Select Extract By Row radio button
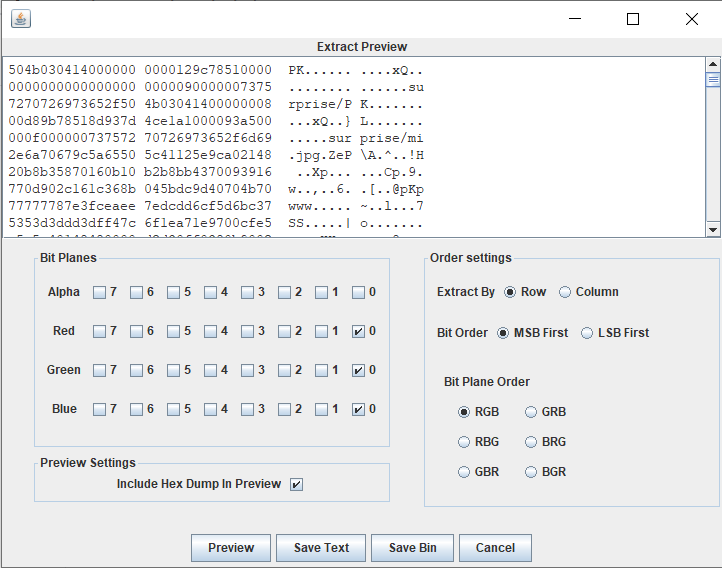The image size is (722, 568). pyautogui.click(x=510, y=292)
